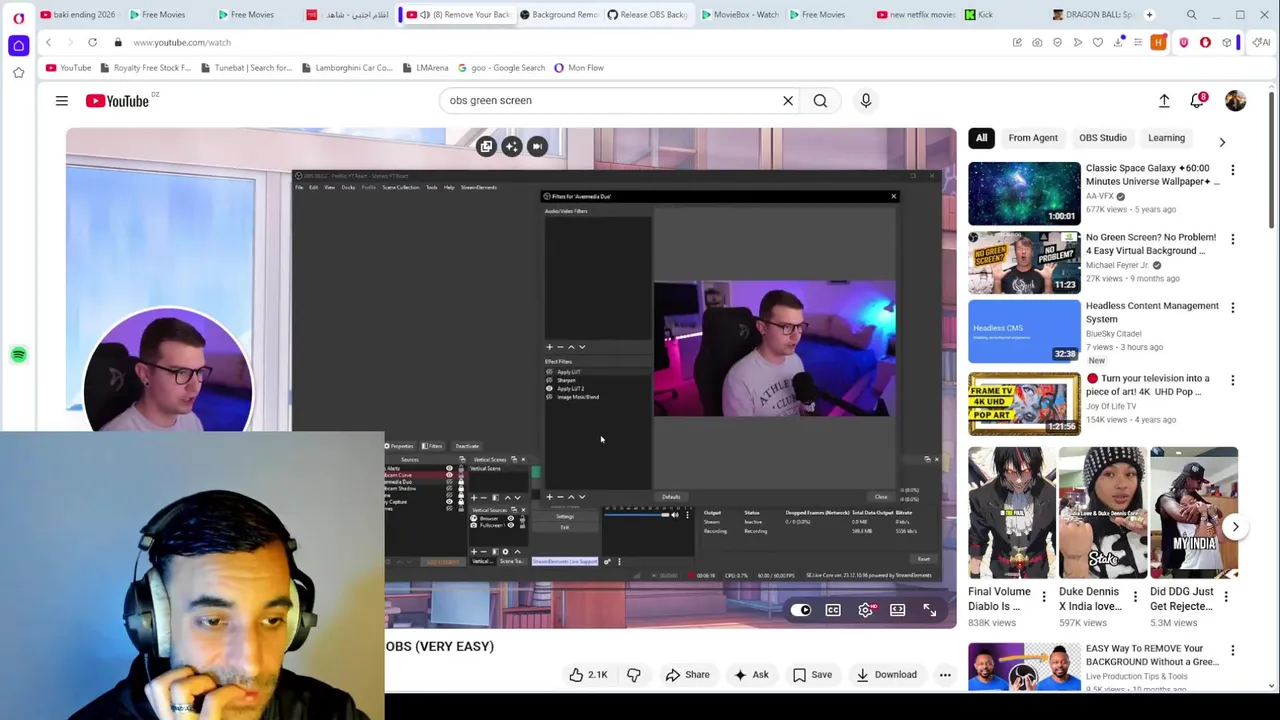The width and height of the screenshot is (1280, 720).
Task: Like the video (2.1K)
Action: tap(588, 675)
